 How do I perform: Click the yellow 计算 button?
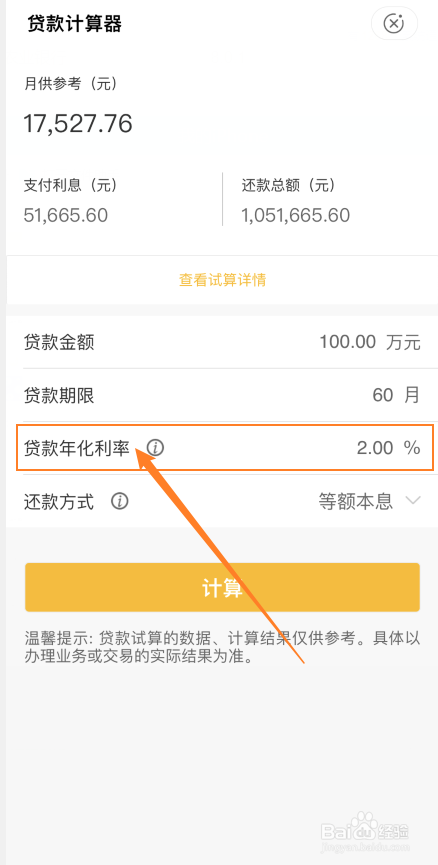[222, 588]
